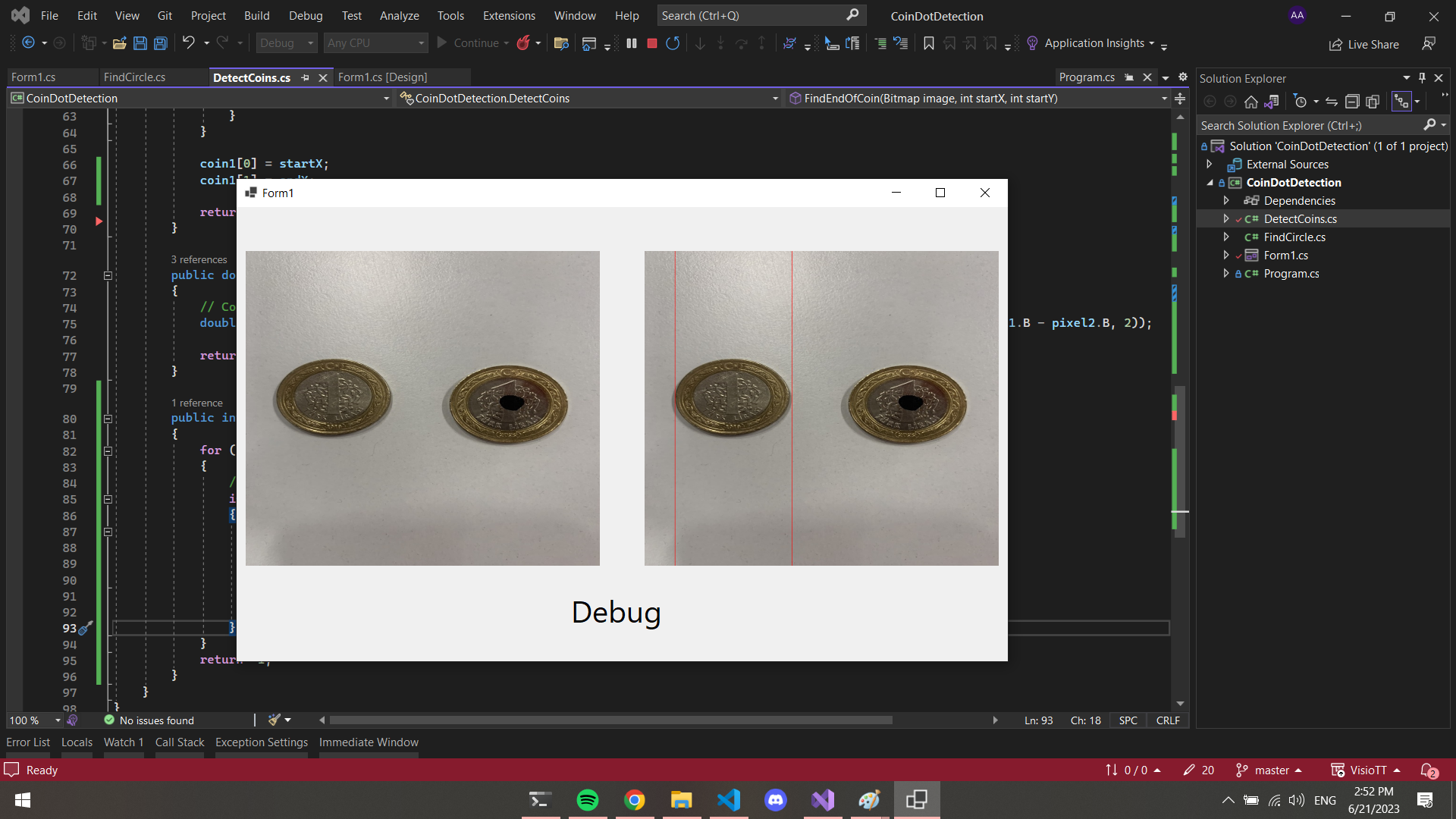Open the Spotify taskbar icon

[x=587, y=799]
